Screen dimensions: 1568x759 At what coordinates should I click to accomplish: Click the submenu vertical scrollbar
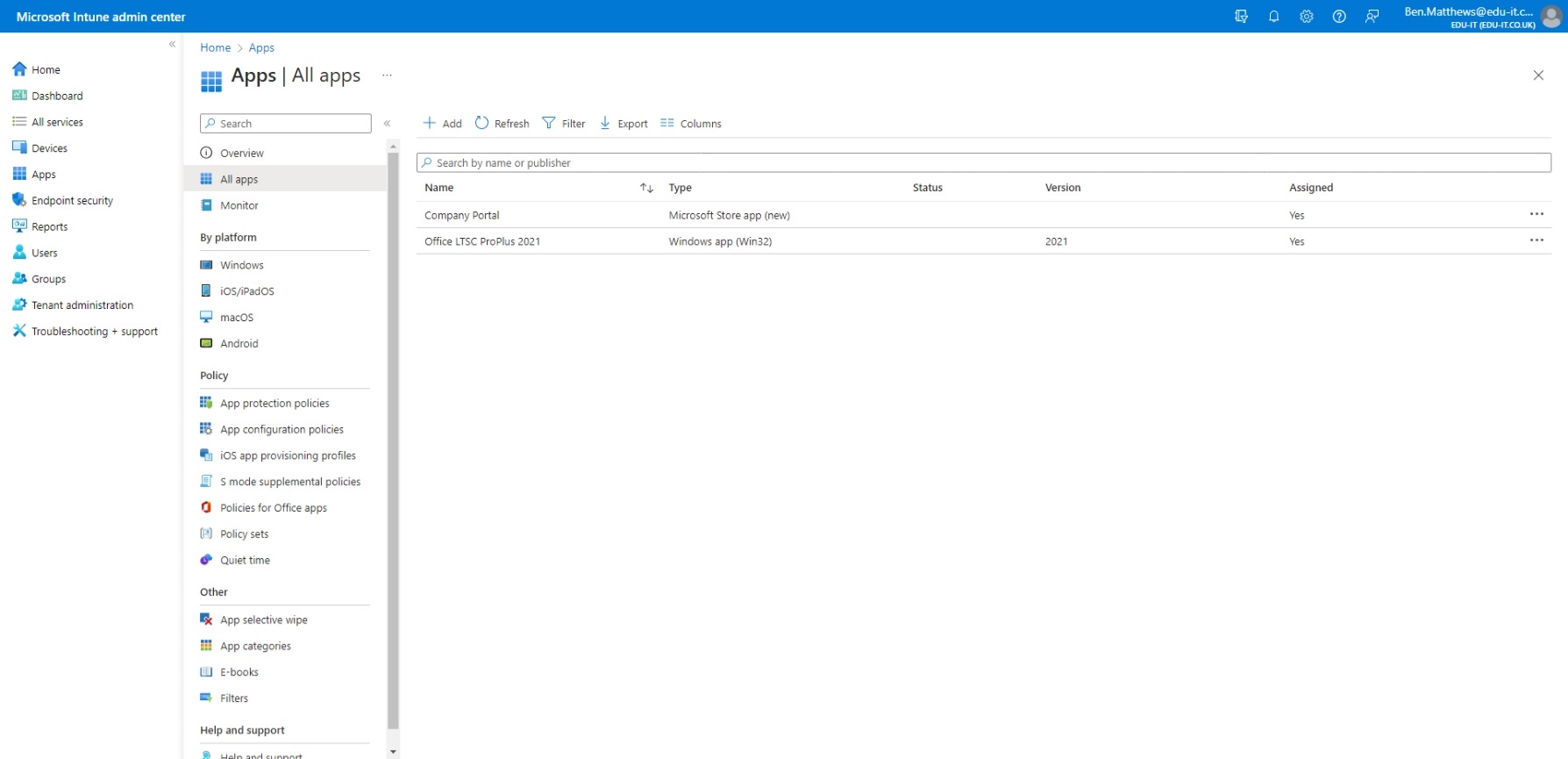[x=393, y=439]
